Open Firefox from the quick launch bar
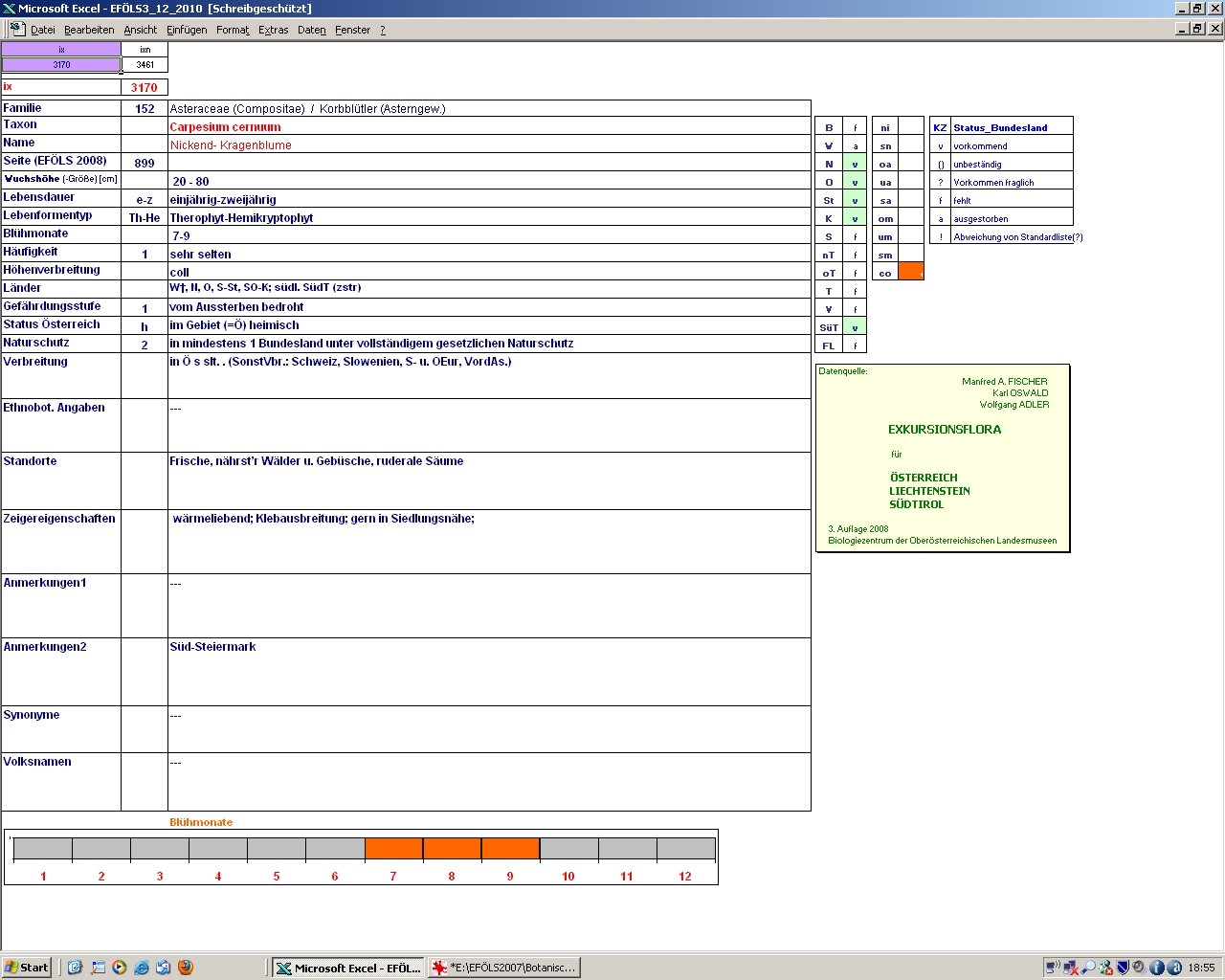 tap(186, 968)
